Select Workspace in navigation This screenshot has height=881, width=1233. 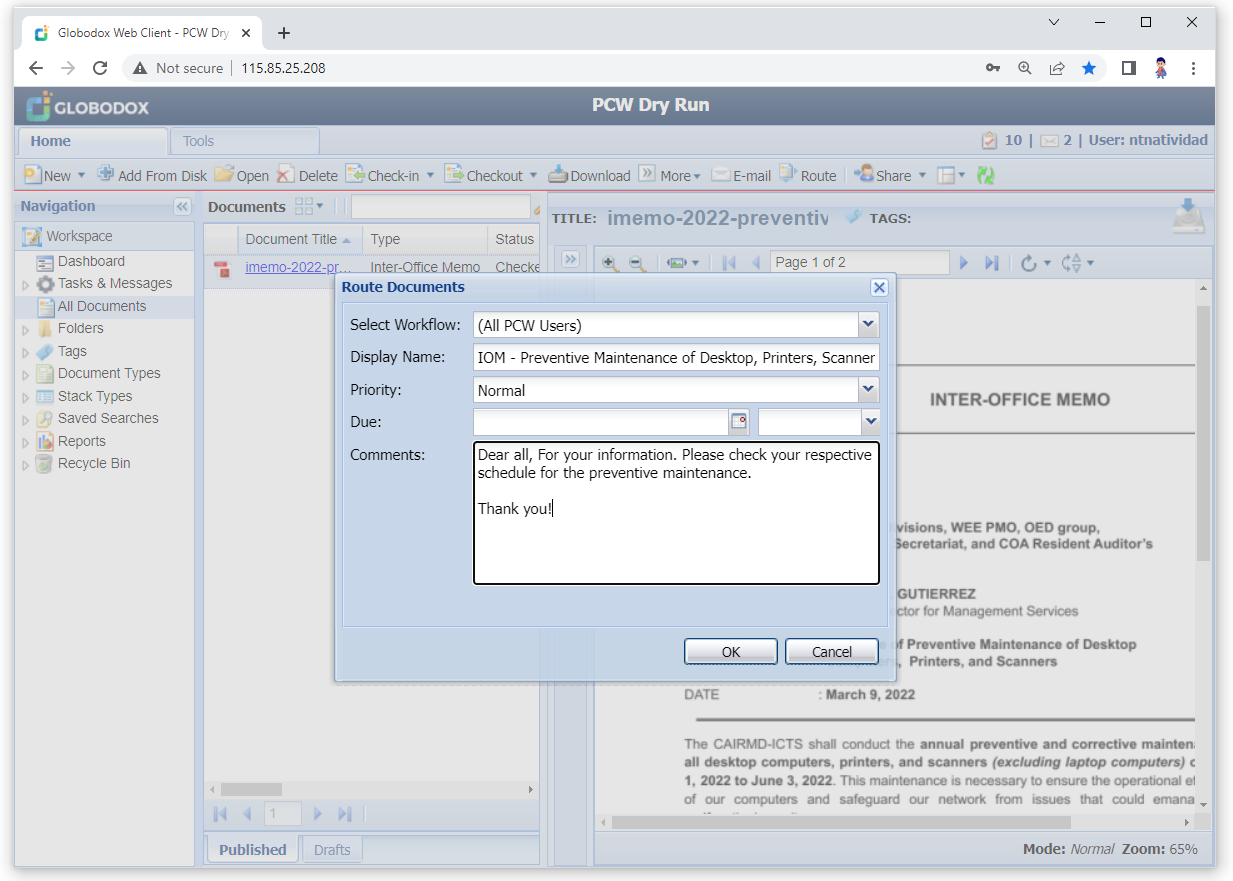(x=79, y=236)
